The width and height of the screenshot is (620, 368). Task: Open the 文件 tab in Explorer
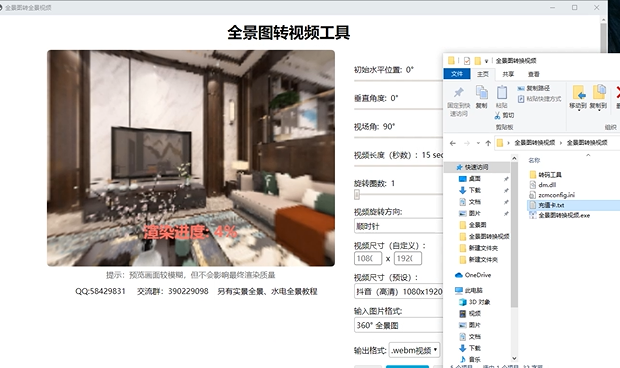tap(457, 74)
